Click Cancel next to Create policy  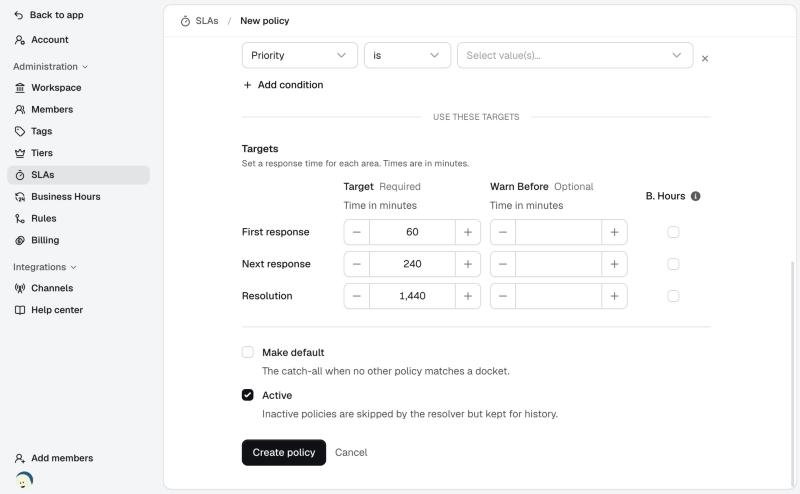coord(351,453)
